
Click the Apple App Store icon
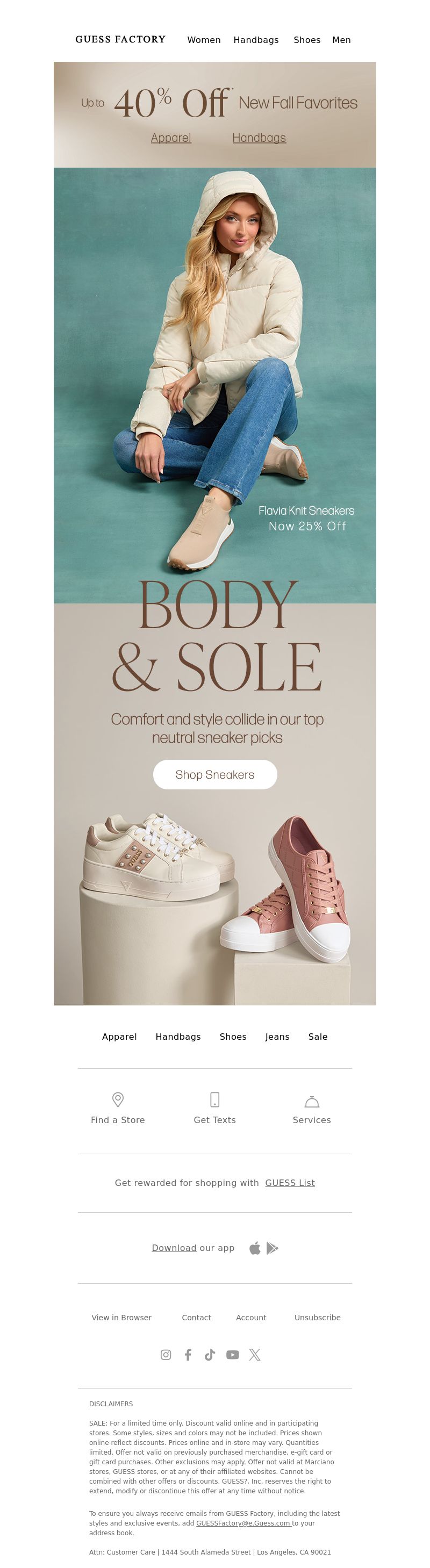pos(255,1248)
